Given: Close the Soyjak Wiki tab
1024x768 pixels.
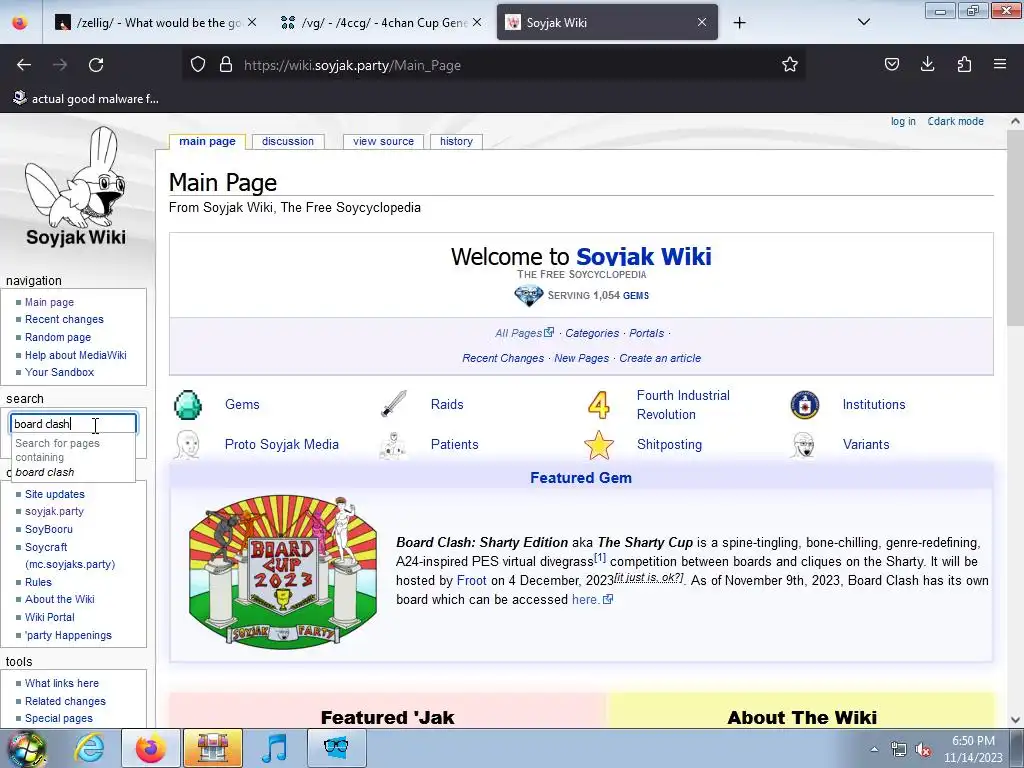Looking at the screenshot, I should [702, 22].
